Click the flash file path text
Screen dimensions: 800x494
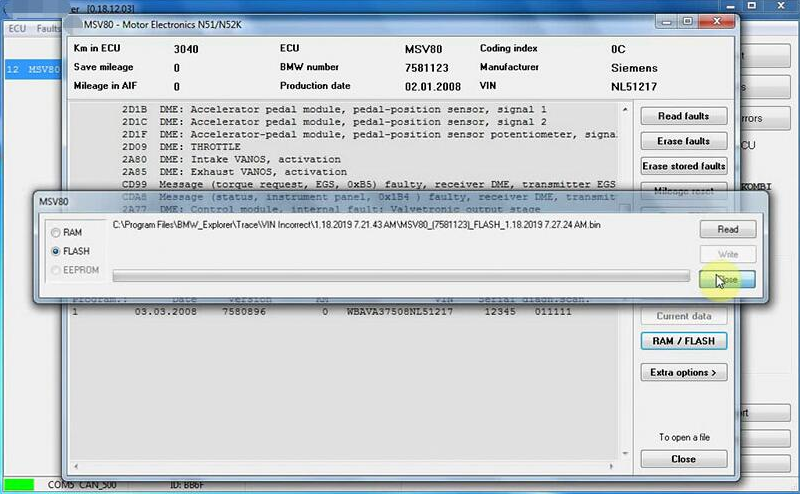[x=356, y=225]
